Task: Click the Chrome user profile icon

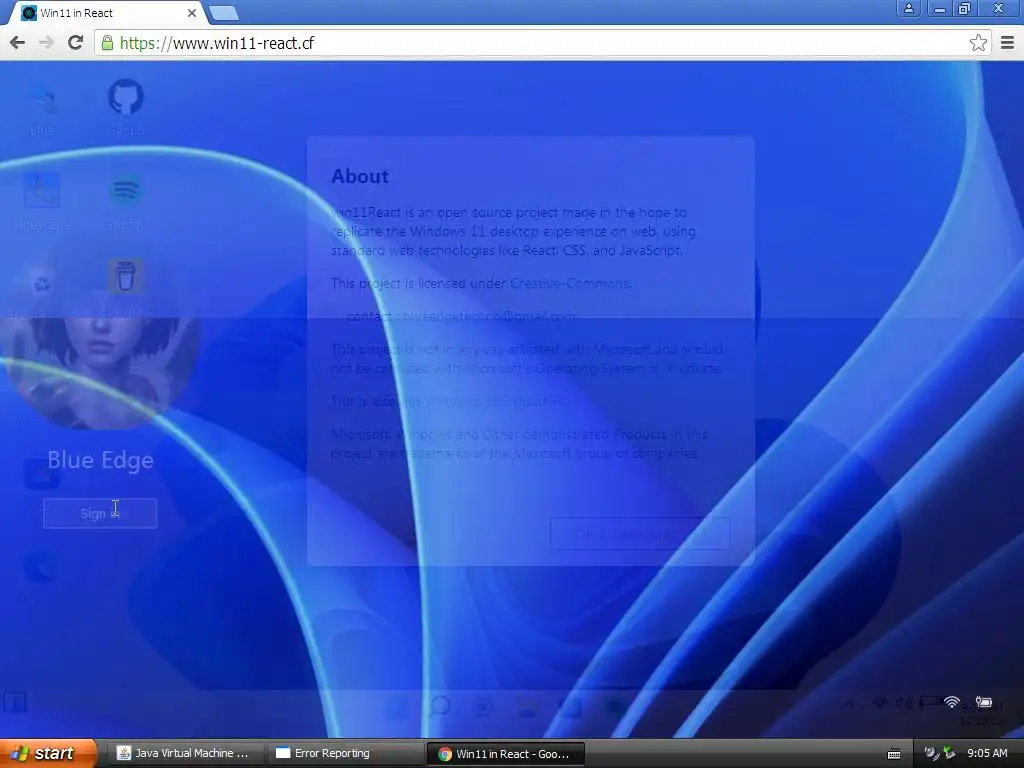Action: pos(908,8)
